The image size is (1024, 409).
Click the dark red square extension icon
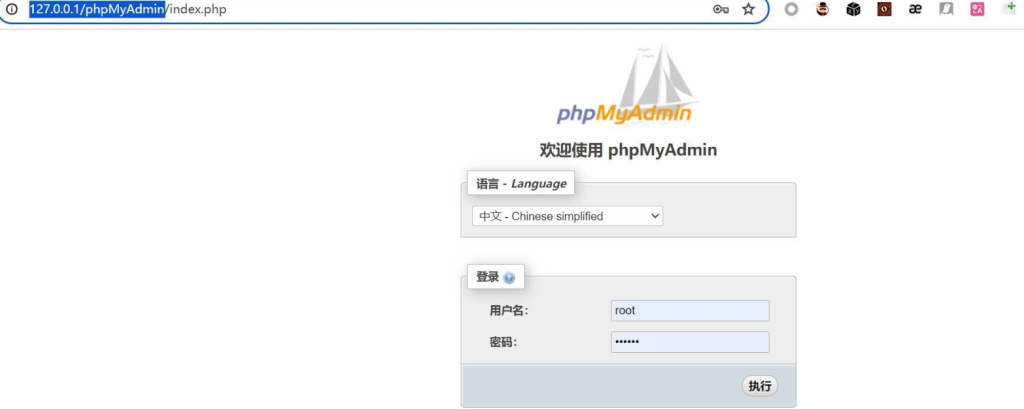[x=884, y=9]
